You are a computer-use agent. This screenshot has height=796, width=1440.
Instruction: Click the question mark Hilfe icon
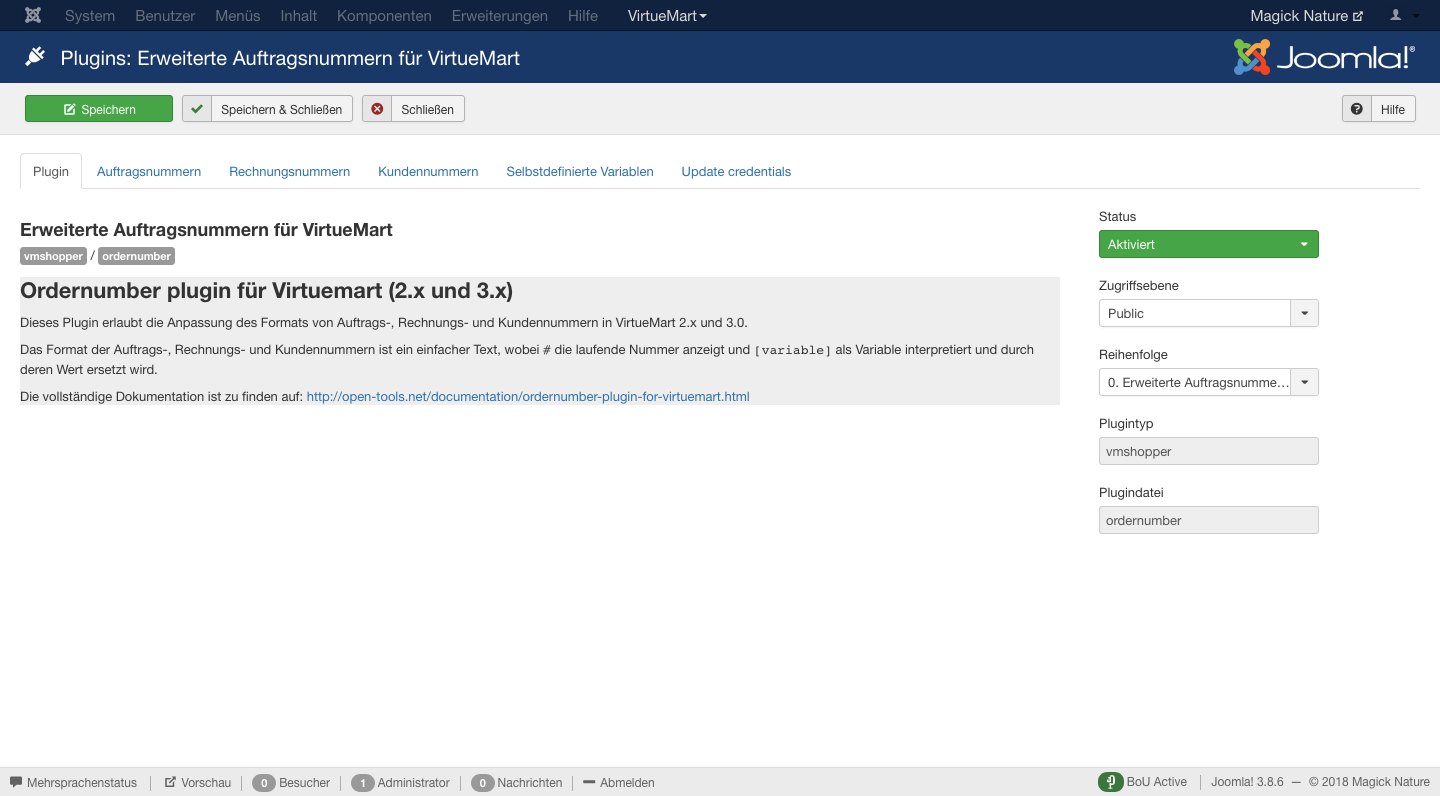point(1357,109)
